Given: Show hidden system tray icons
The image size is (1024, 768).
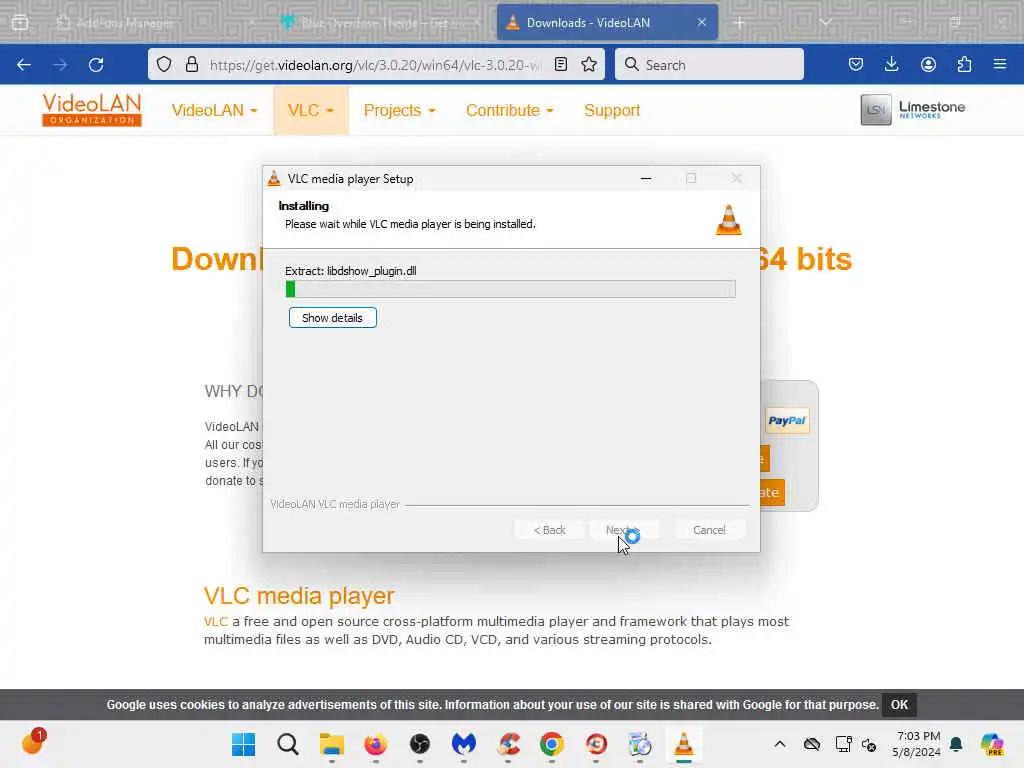Looking at the screenshot, I should (x=780, y=744).
